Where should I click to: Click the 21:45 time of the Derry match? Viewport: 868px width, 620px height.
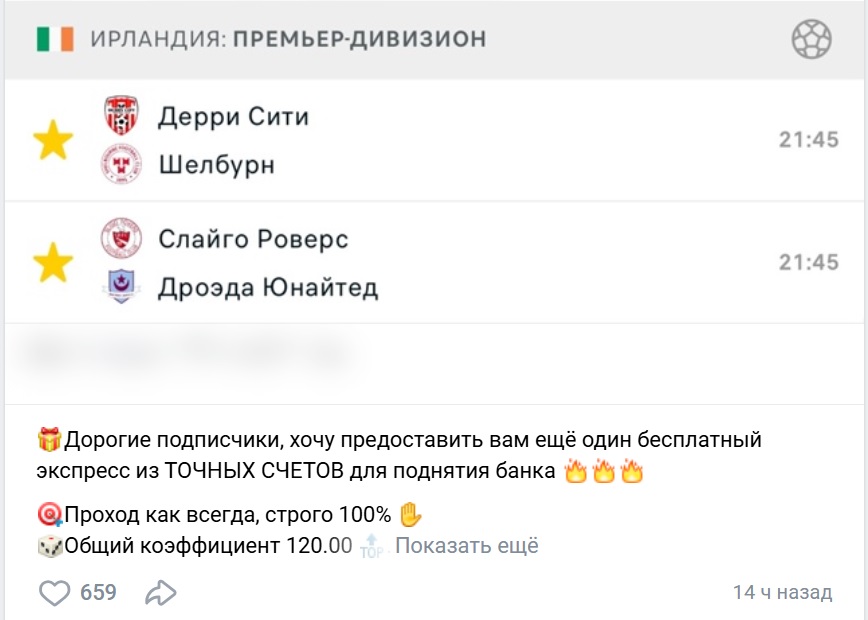(808, 139)
